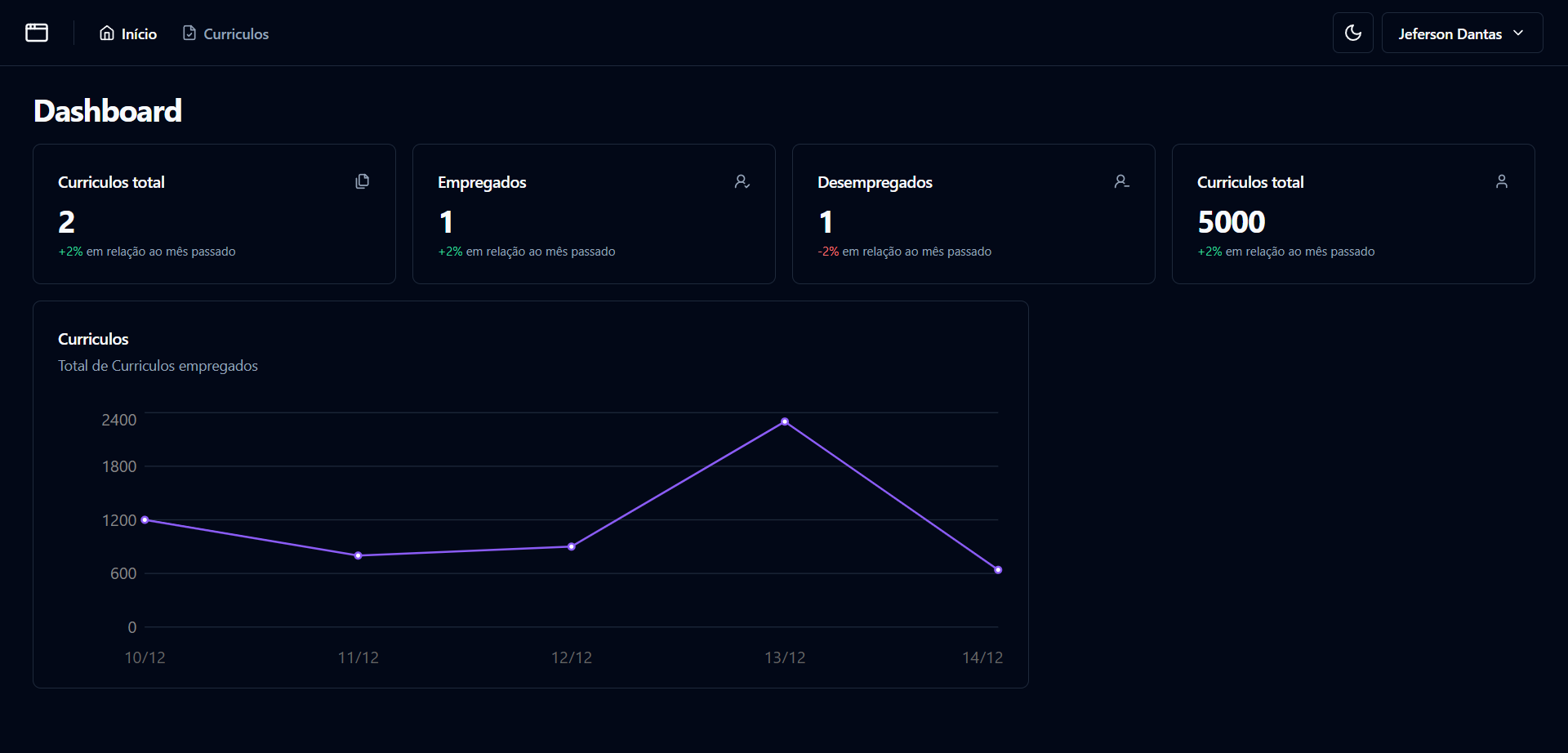Click the person icon on the 5000 Curriculos card

pos(1502,181)
